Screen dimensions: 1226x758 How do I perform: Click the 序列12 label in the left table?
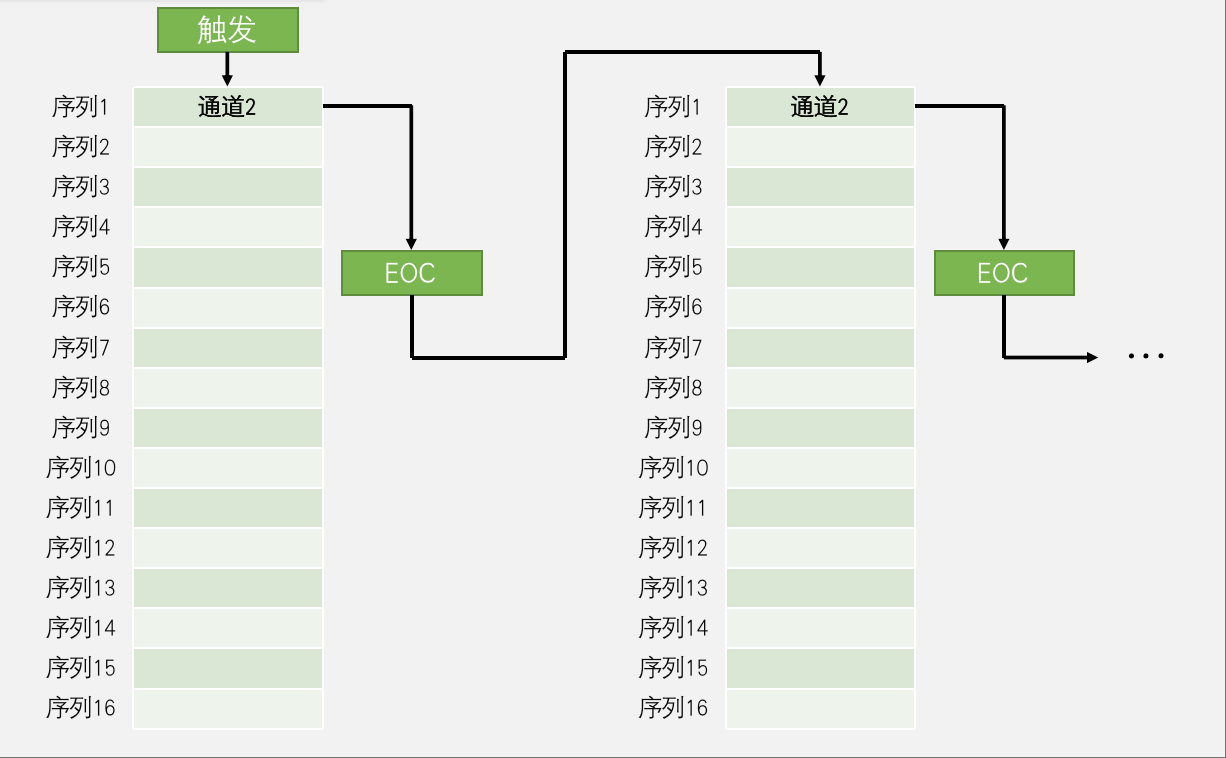(81, 548)
